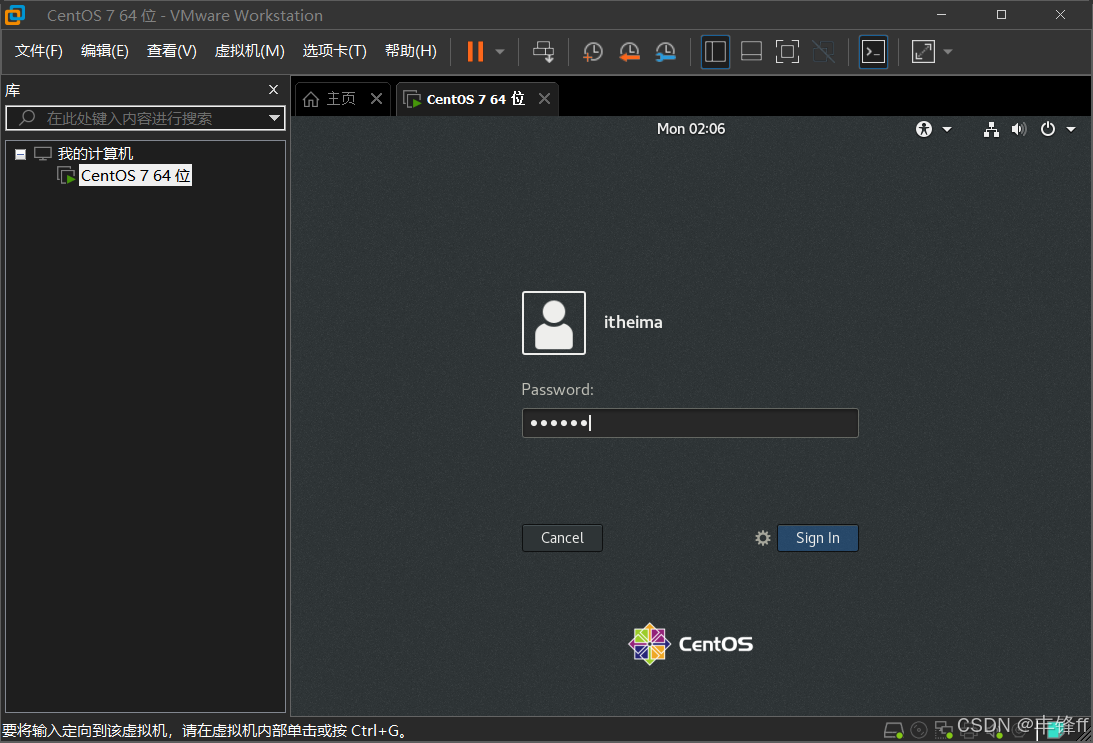Image resolution: width=1093 pixels, height=743 pixels.
Task: Select 我的计算机 in the library tree
Action: pos(95,153)
